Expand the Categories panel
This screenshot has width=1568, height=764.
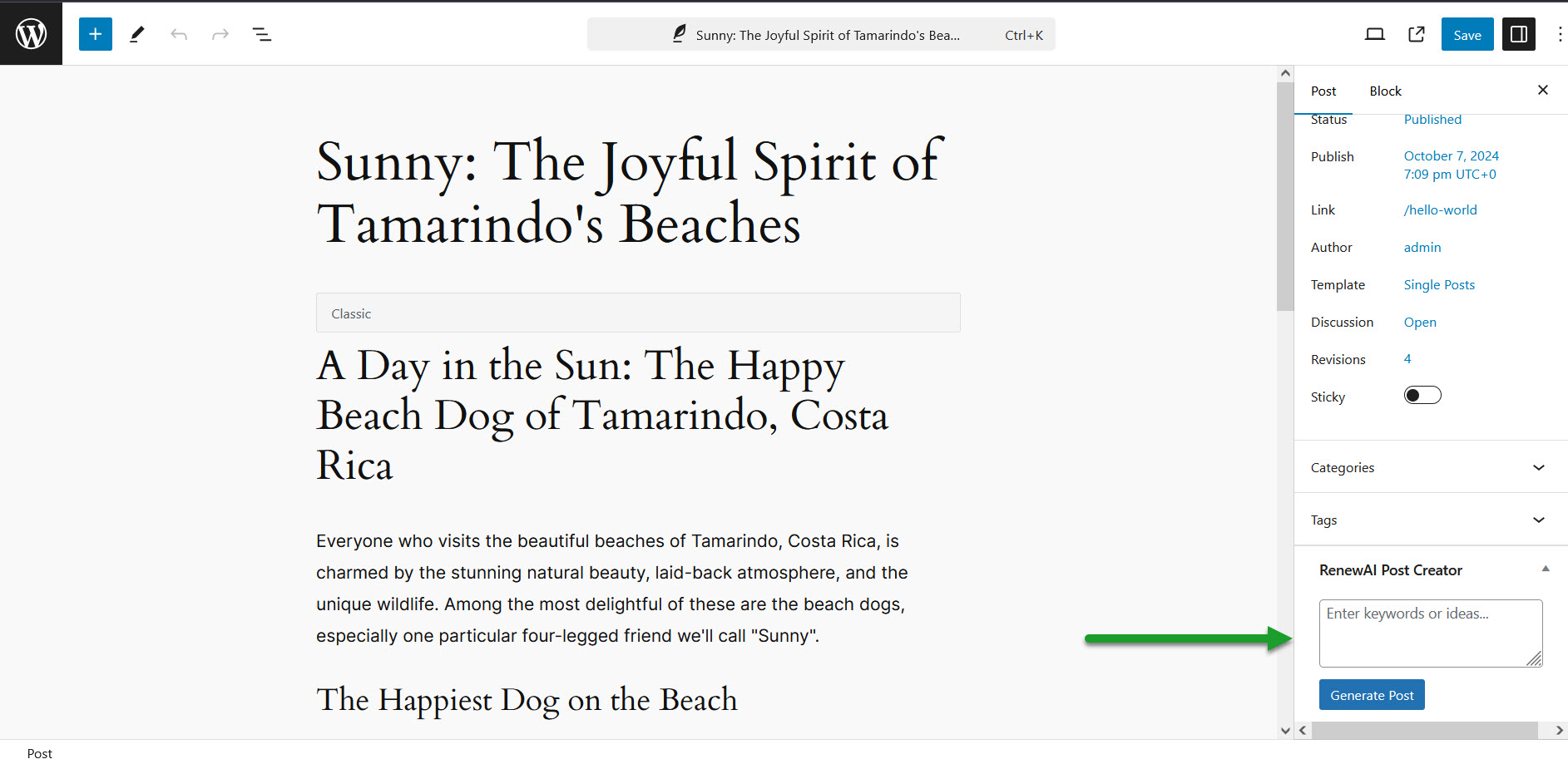tap(1431, 467)
